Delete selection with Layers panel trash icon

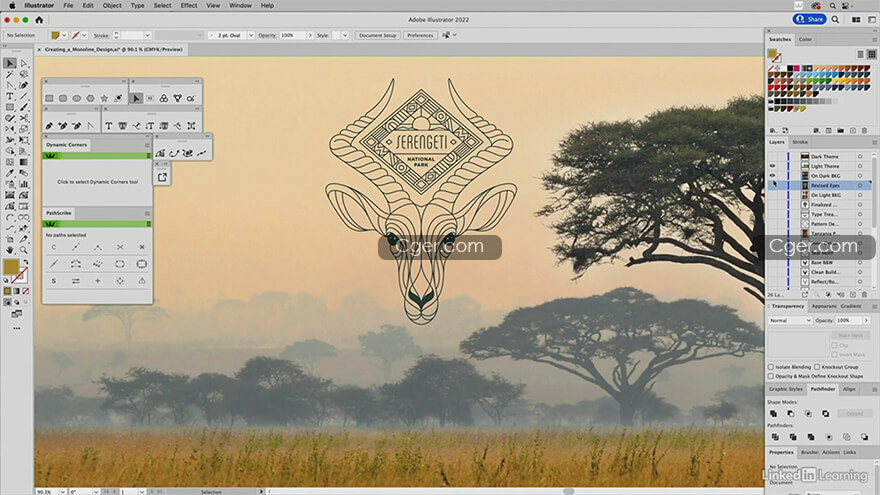point(864,294)
